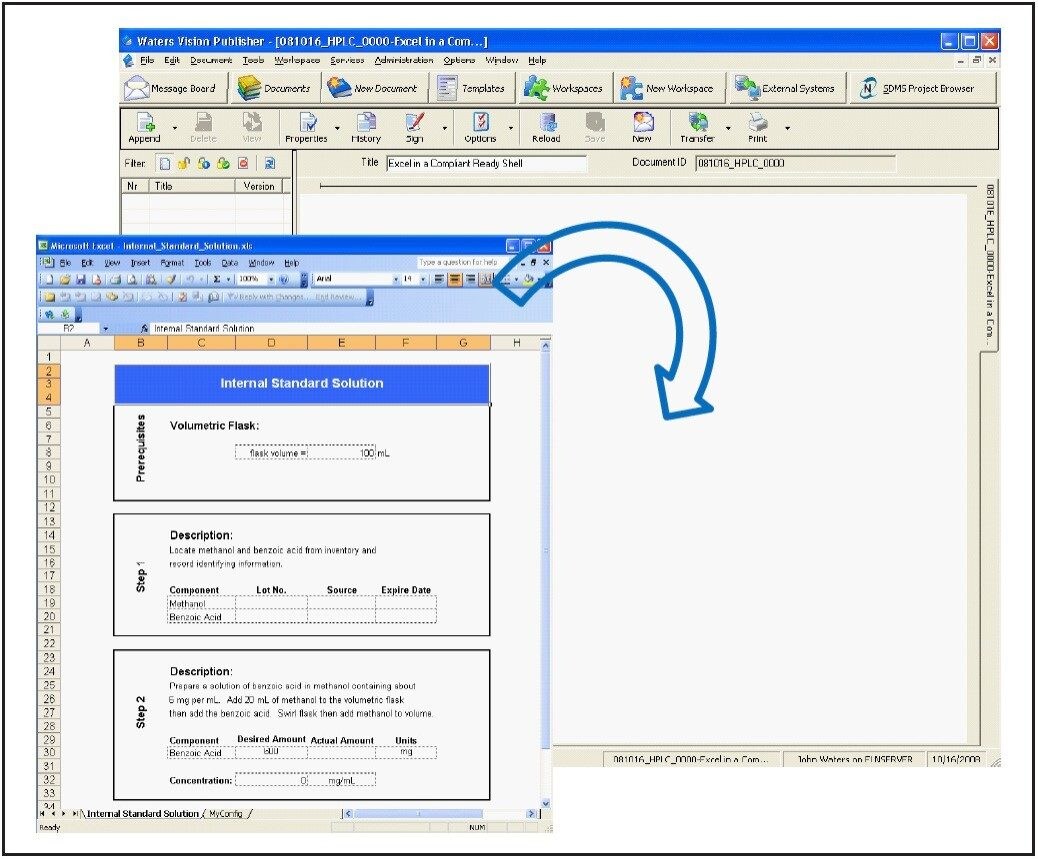
Task: Expand the Options dropdown arrow
Action: click(x=510, y=128)
